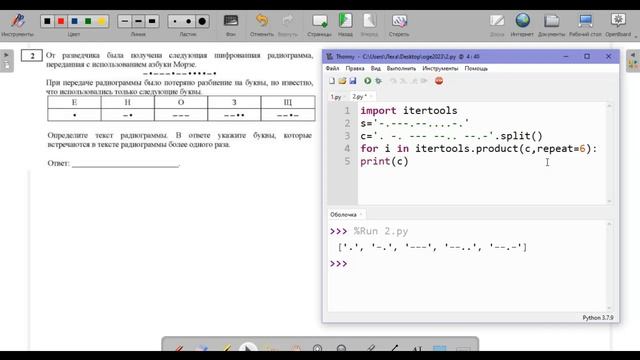640x360 pixels.
Task: Click the Вернуть redo arrow
Action: (288, 24)
